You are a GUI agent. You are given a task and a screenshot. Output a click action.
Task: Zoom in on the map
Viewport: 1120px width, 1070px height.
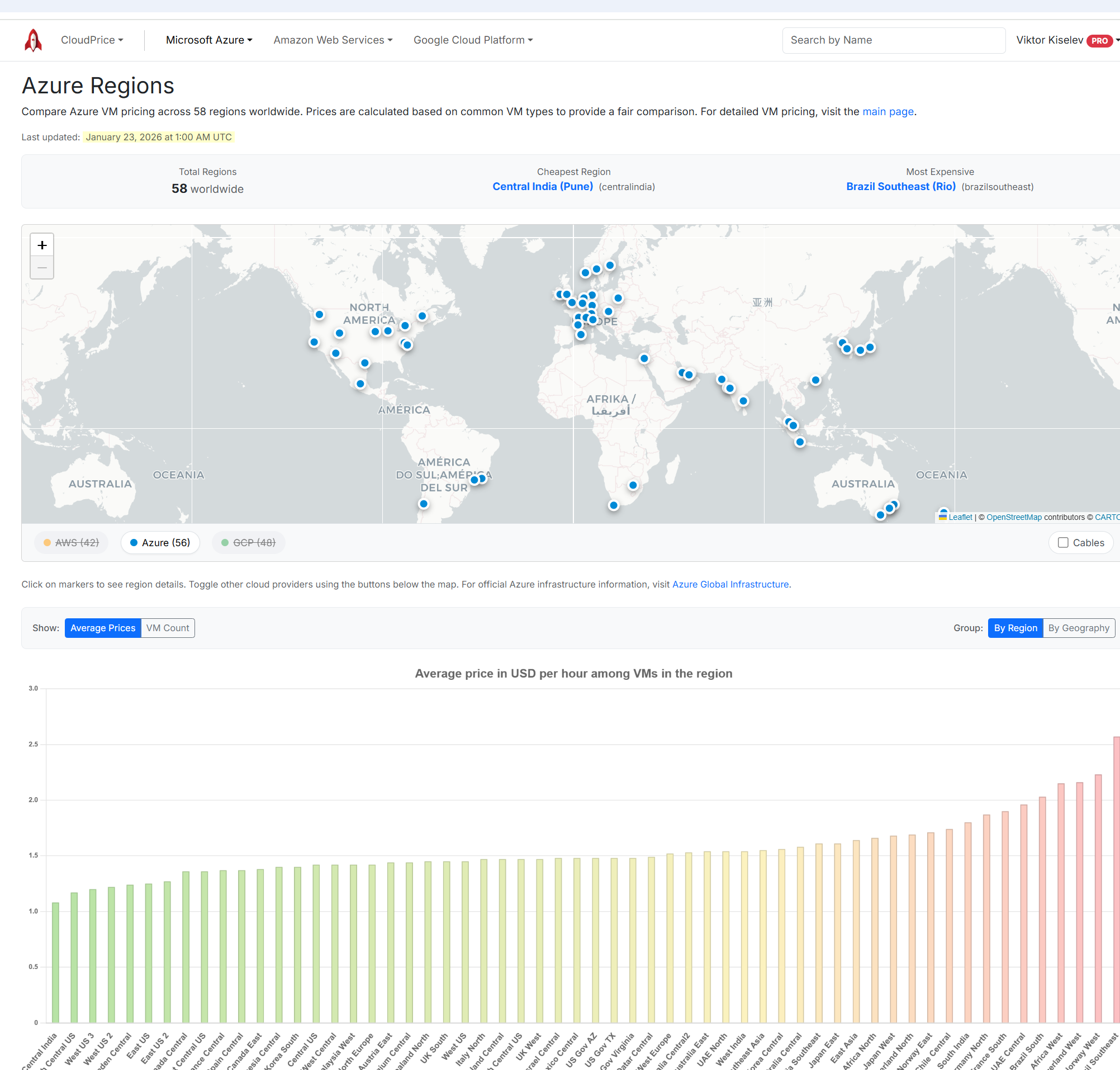coord(41,245)
